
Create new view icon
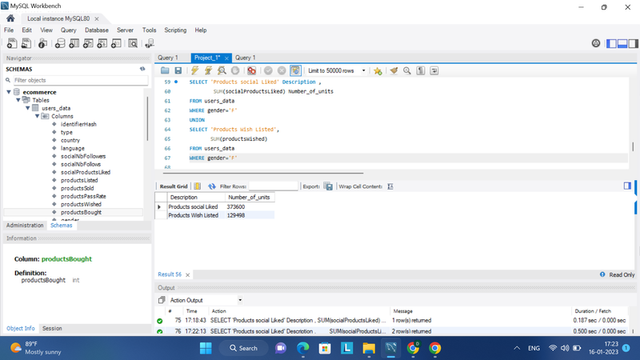[88, 43]
